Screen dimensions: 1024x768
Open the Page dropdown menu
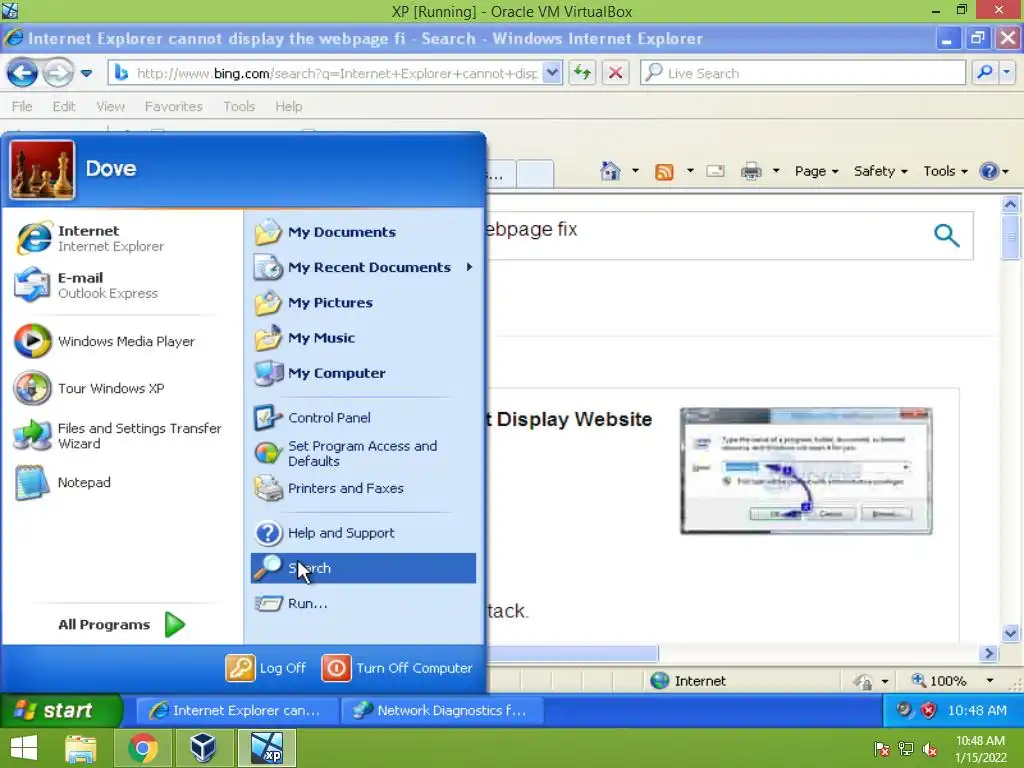click(816, 171)
